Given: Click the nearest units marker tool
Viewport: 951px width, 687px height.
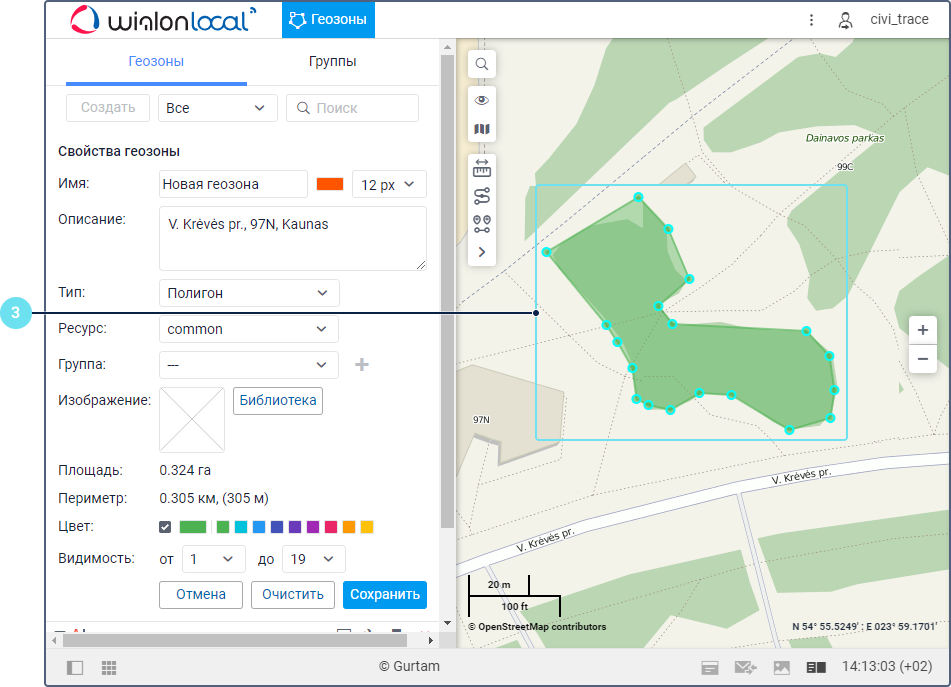Looking at the screenshot, I should [x=482, y=223].
